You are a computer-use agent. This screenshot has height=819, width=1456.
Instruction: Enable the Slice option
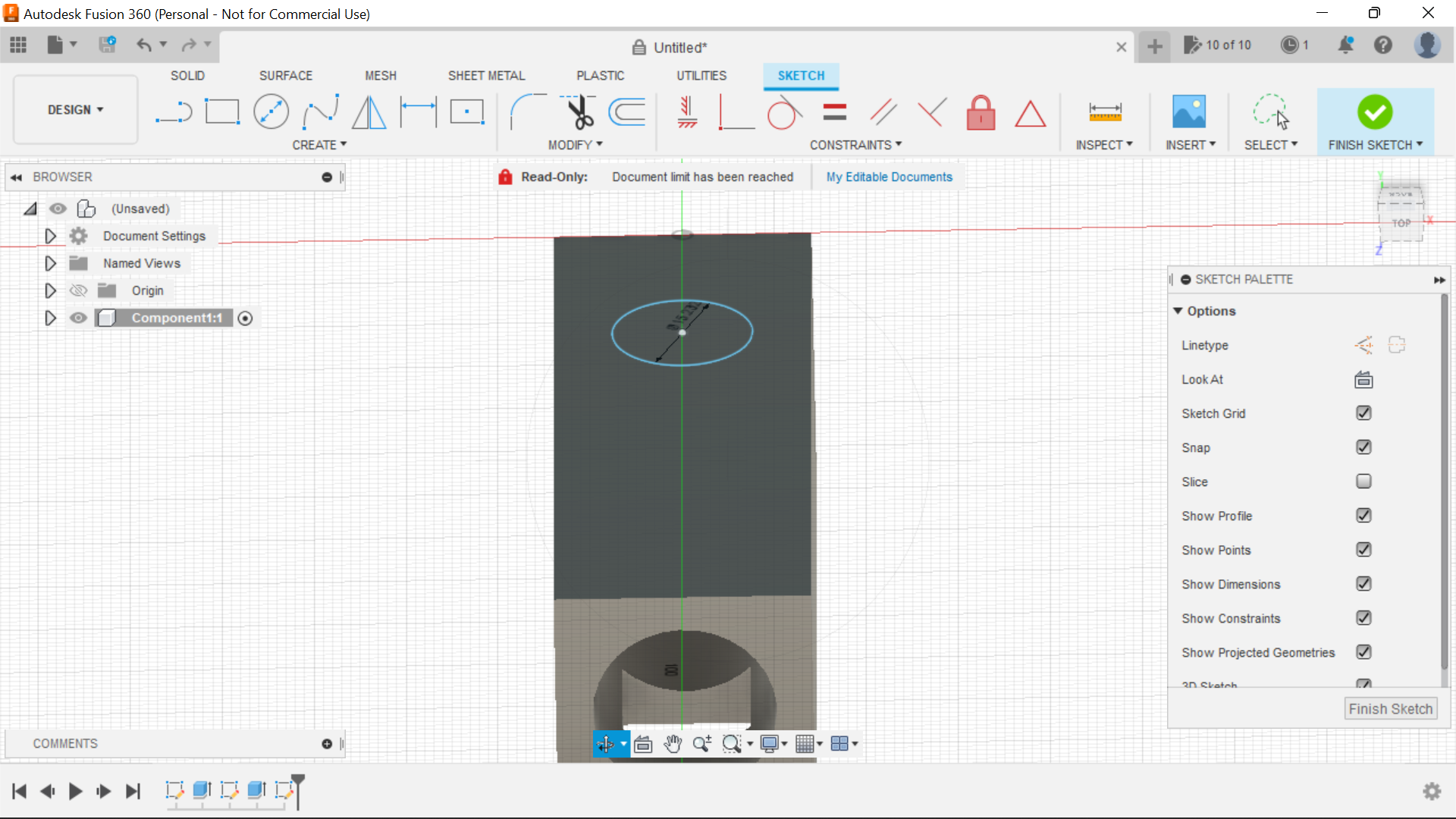click(x=1363, y=482)
